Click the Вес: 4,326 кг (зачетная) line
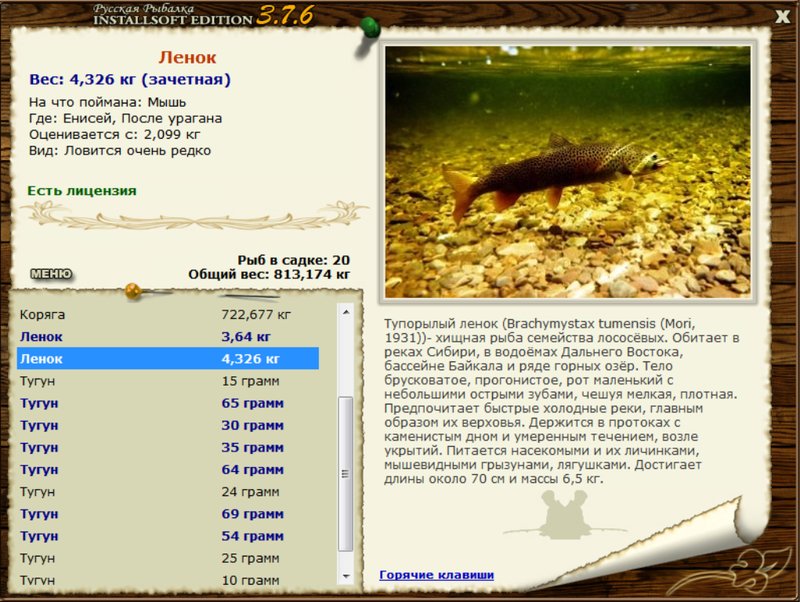Viewport: 800px width, 602px height. (x=130, y=80)
